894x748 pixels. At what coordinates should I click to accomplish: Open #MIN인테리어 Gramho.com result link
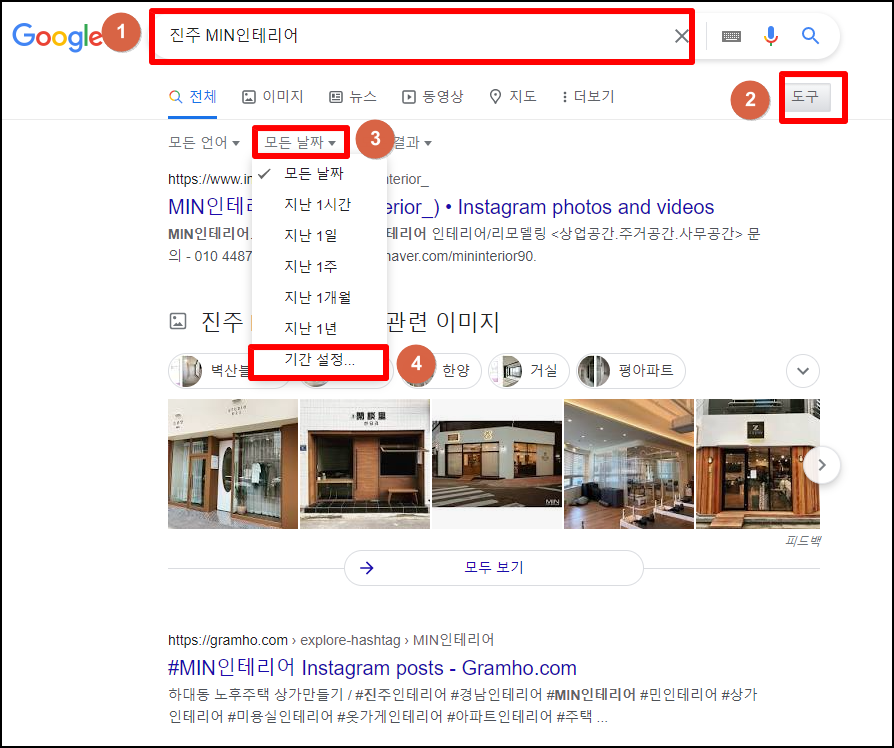click(x=372, y=668)
